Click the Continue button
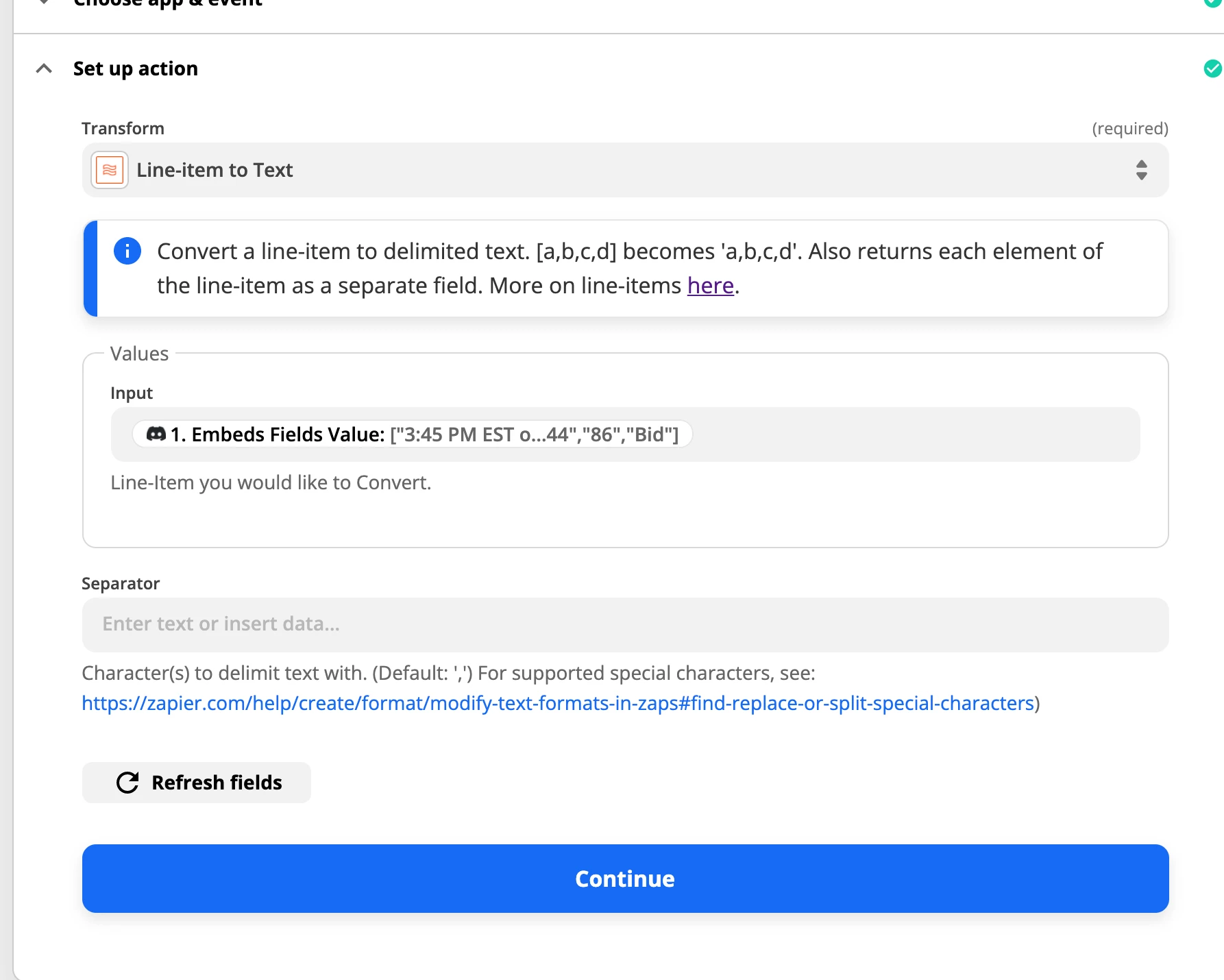 click(x=624, y=879)
